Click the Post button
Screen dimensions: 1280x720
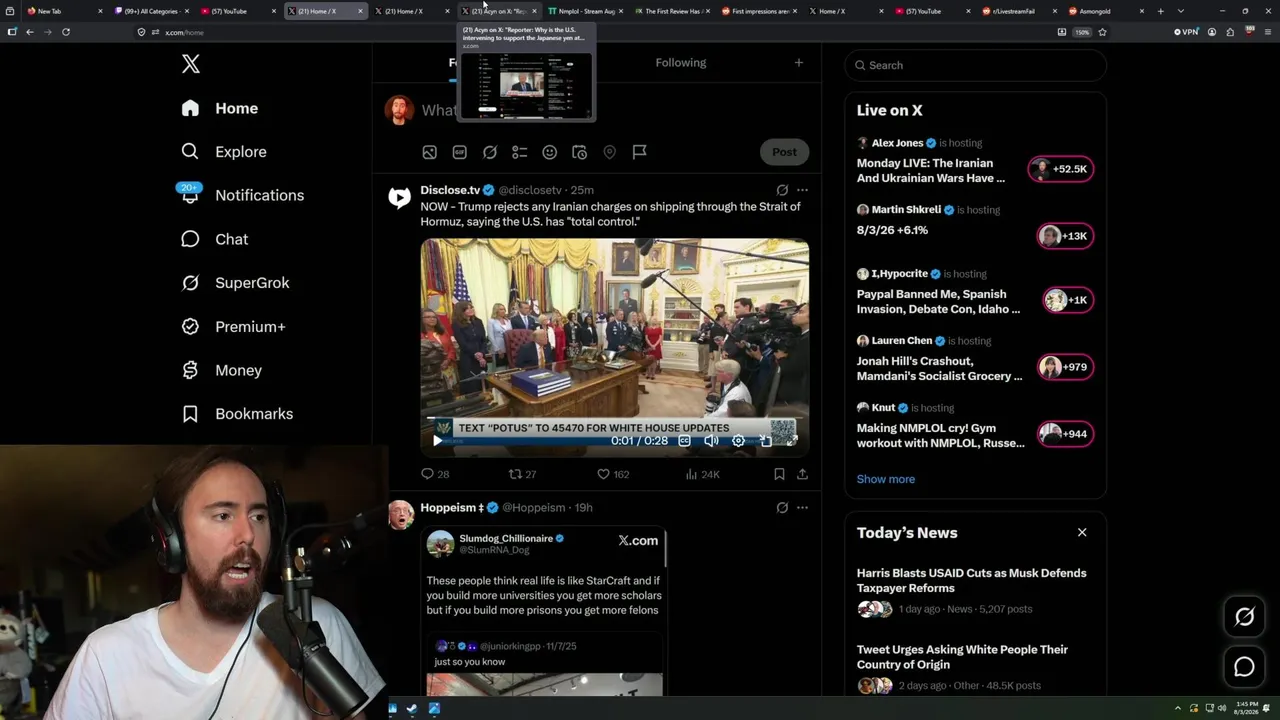pos(784,152)
